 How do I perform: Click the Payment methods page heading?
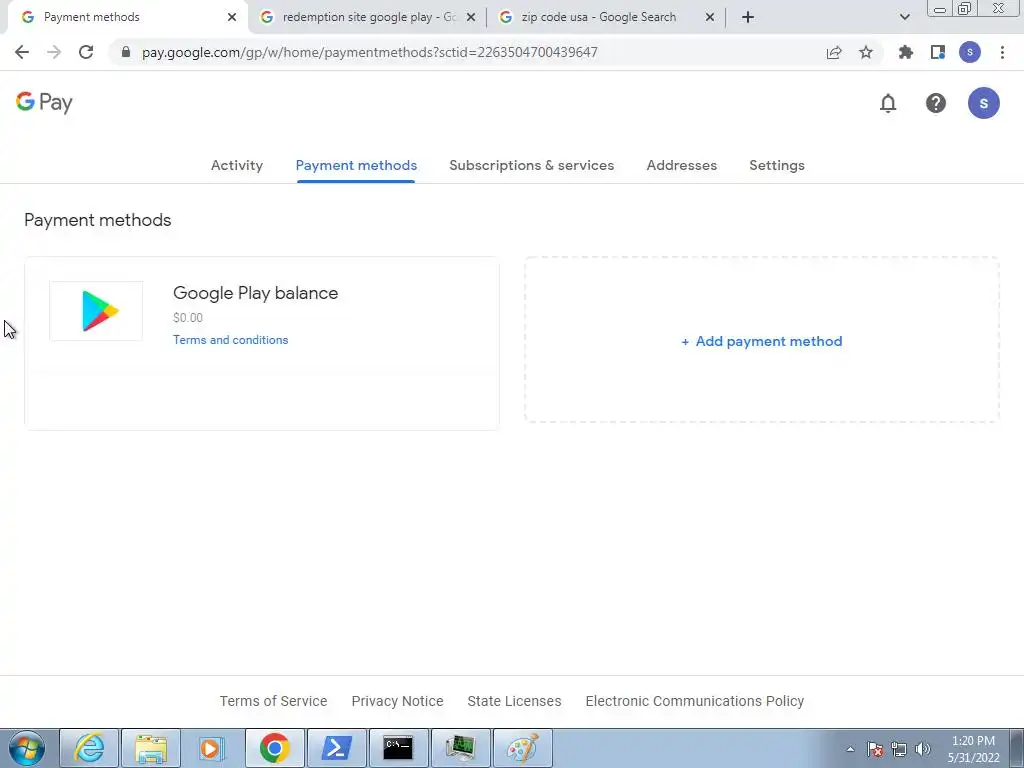tap(97, 220)
